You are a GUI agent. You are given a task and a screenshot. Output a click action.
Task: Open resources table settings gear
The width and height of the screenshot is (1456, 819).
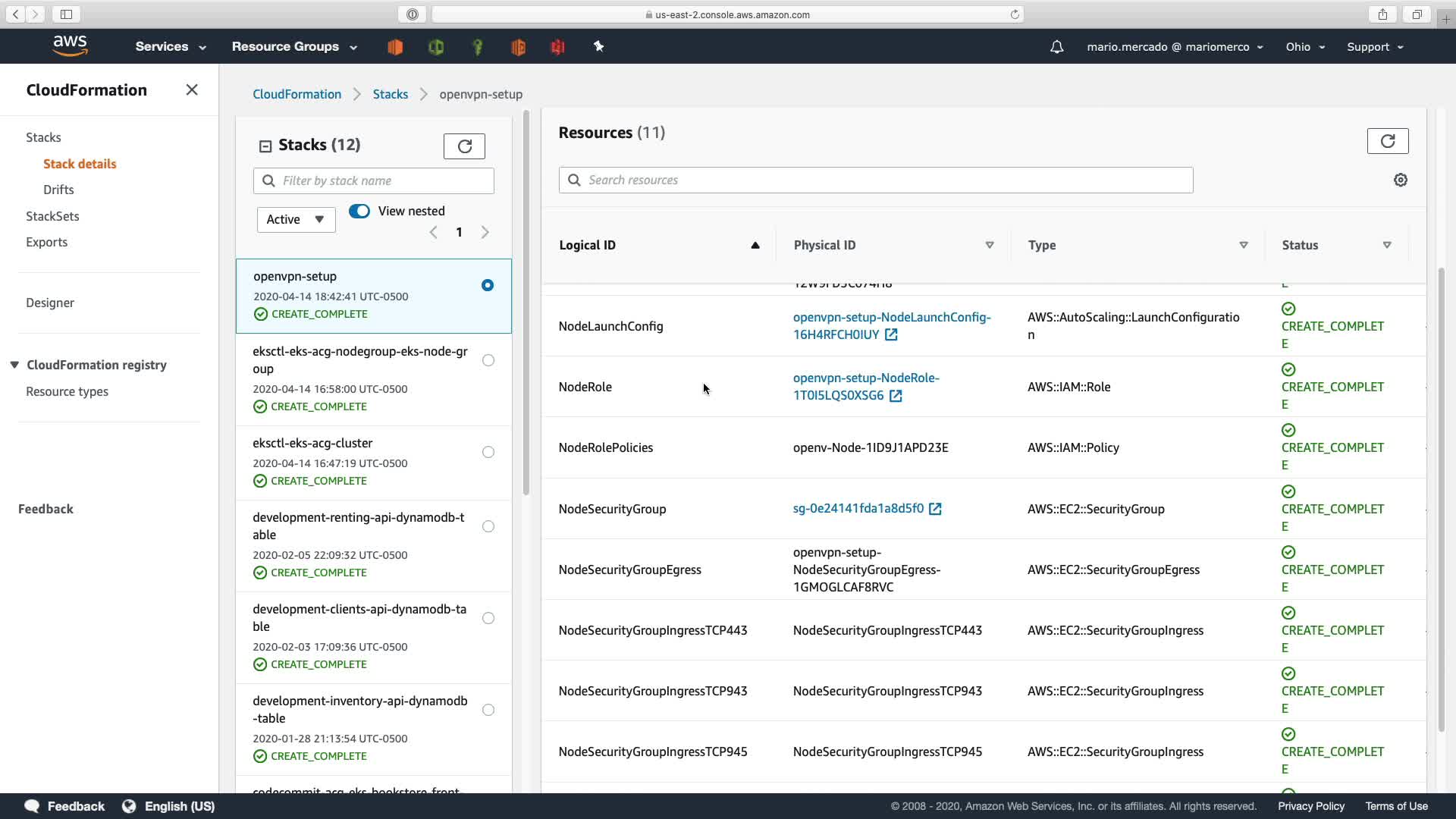[x=1400, y=180]
